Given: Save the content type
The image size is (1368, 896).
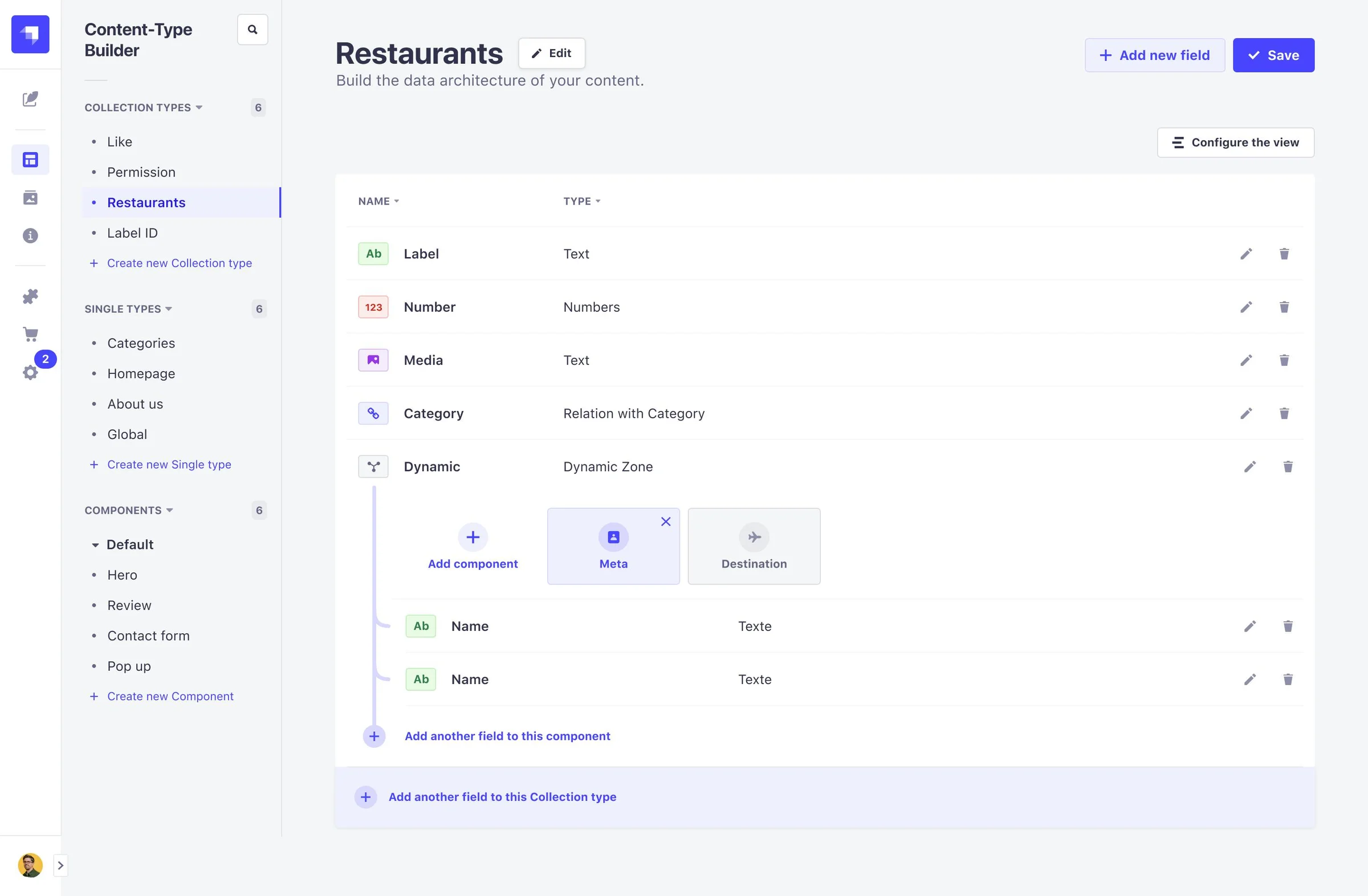Looking at the screenshot, I should [1273, 55].
